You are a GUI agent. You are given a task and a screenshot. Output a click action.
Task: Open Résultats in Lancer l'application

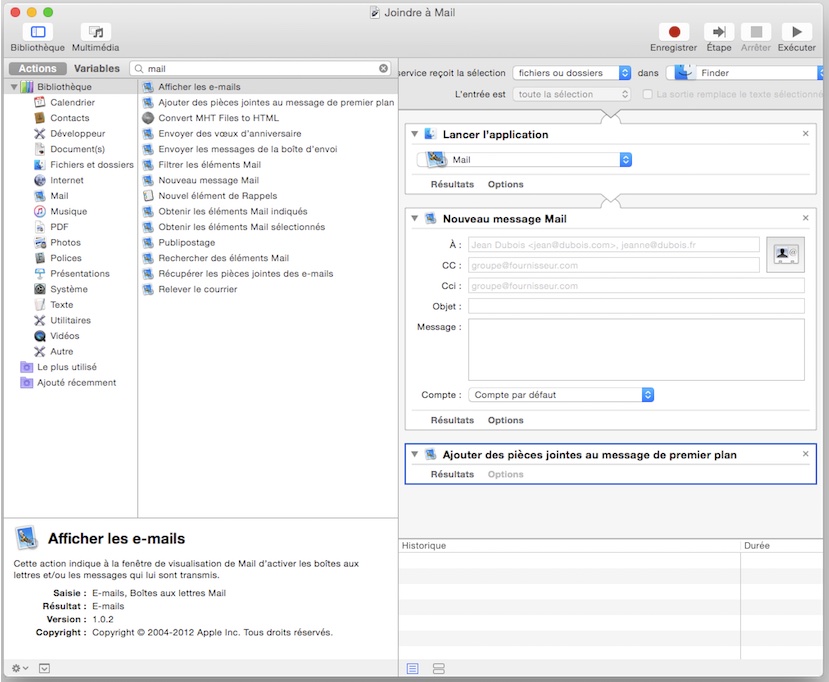click(452, 184)
